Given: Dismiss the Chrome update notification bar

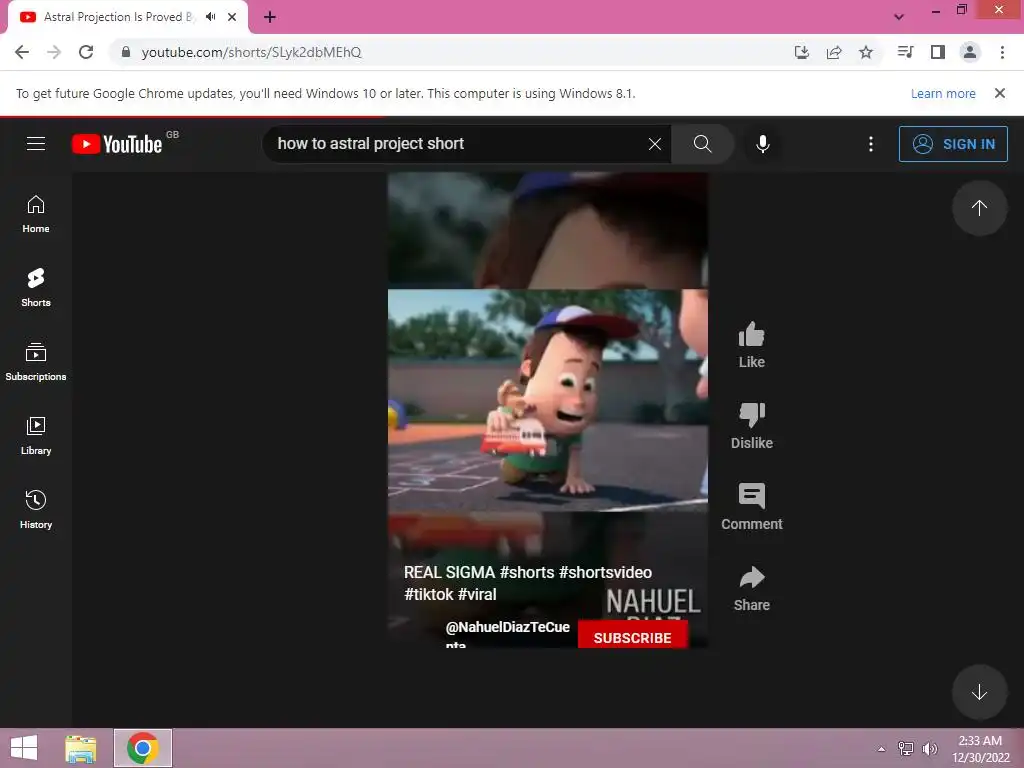Looking at the screenshot, I should point(999,93).
